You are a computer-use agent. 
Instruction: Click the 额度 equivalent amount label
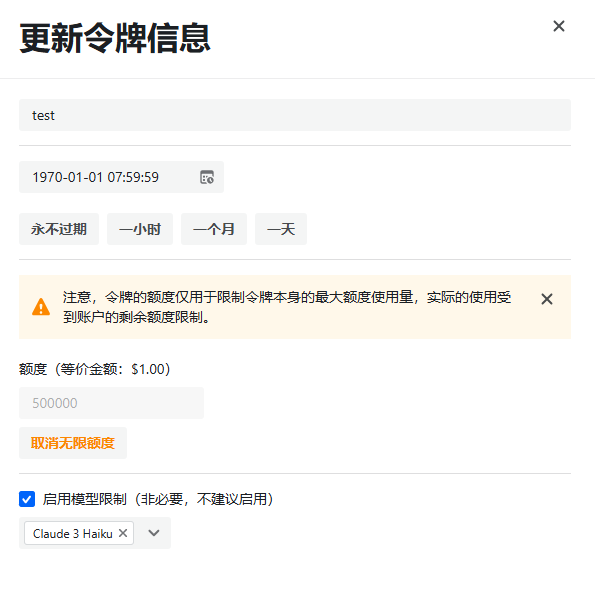[x=95, y=369]
